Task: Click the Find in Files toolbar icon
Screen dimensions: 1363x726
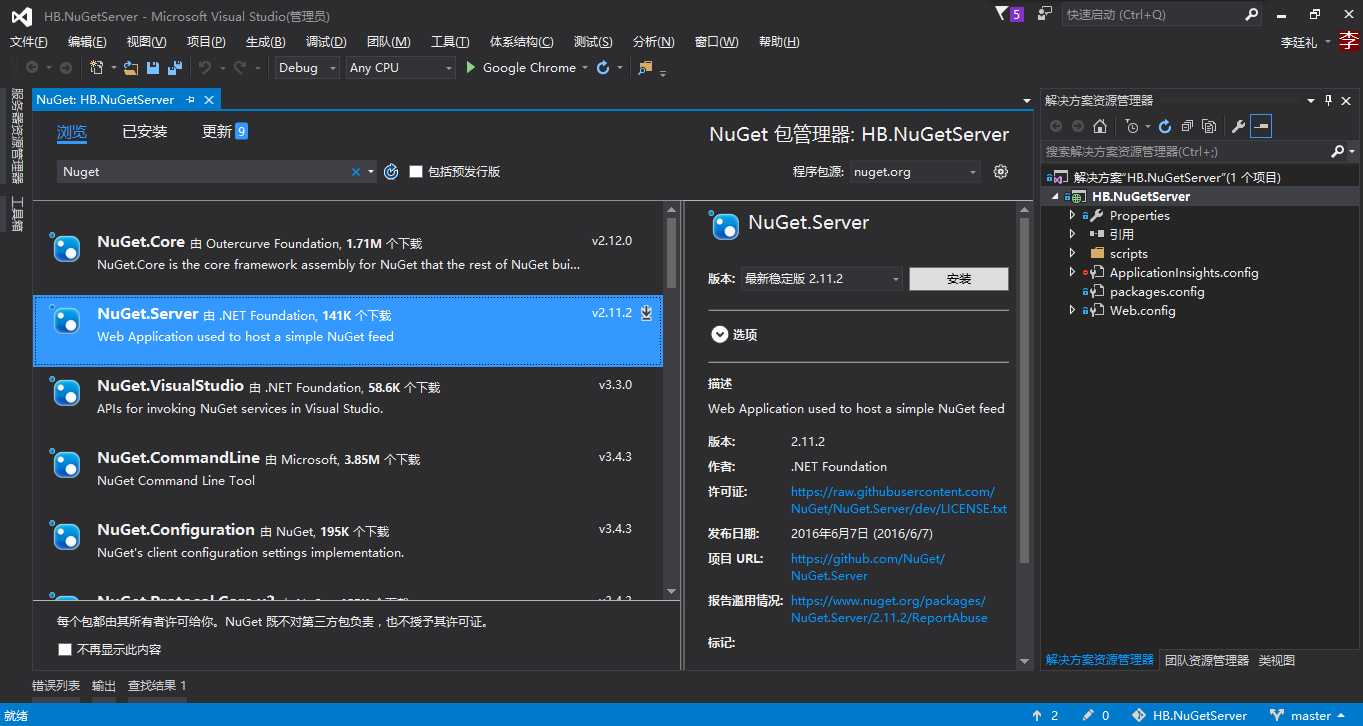Action: tap(645, 68)
